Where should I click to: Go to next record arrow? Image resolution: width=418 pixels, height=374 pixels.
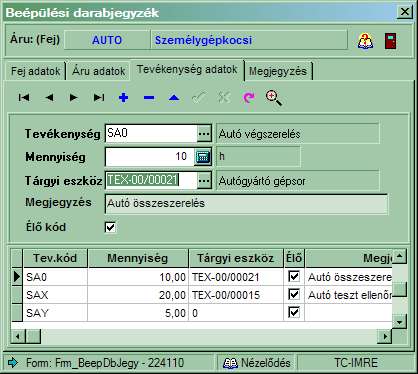click(73, 98)
